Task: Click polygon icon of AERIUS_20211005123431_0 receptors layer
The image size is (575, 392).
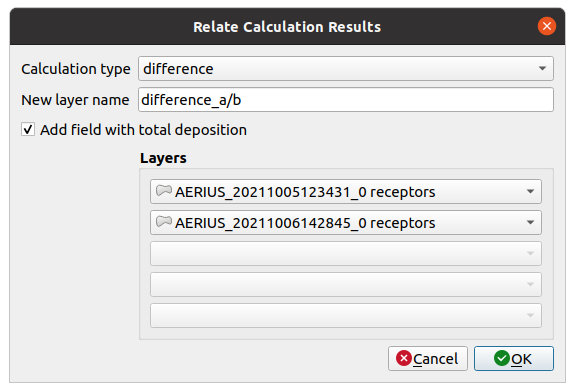Action: pyautogui.click(x=164, y=191)
